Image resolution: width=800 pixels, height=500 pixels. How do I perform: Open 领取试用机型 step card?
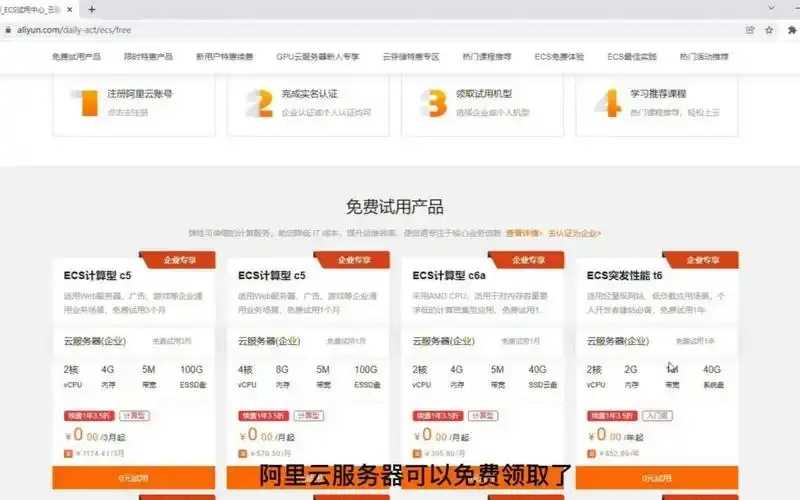[x=483, y=105]
